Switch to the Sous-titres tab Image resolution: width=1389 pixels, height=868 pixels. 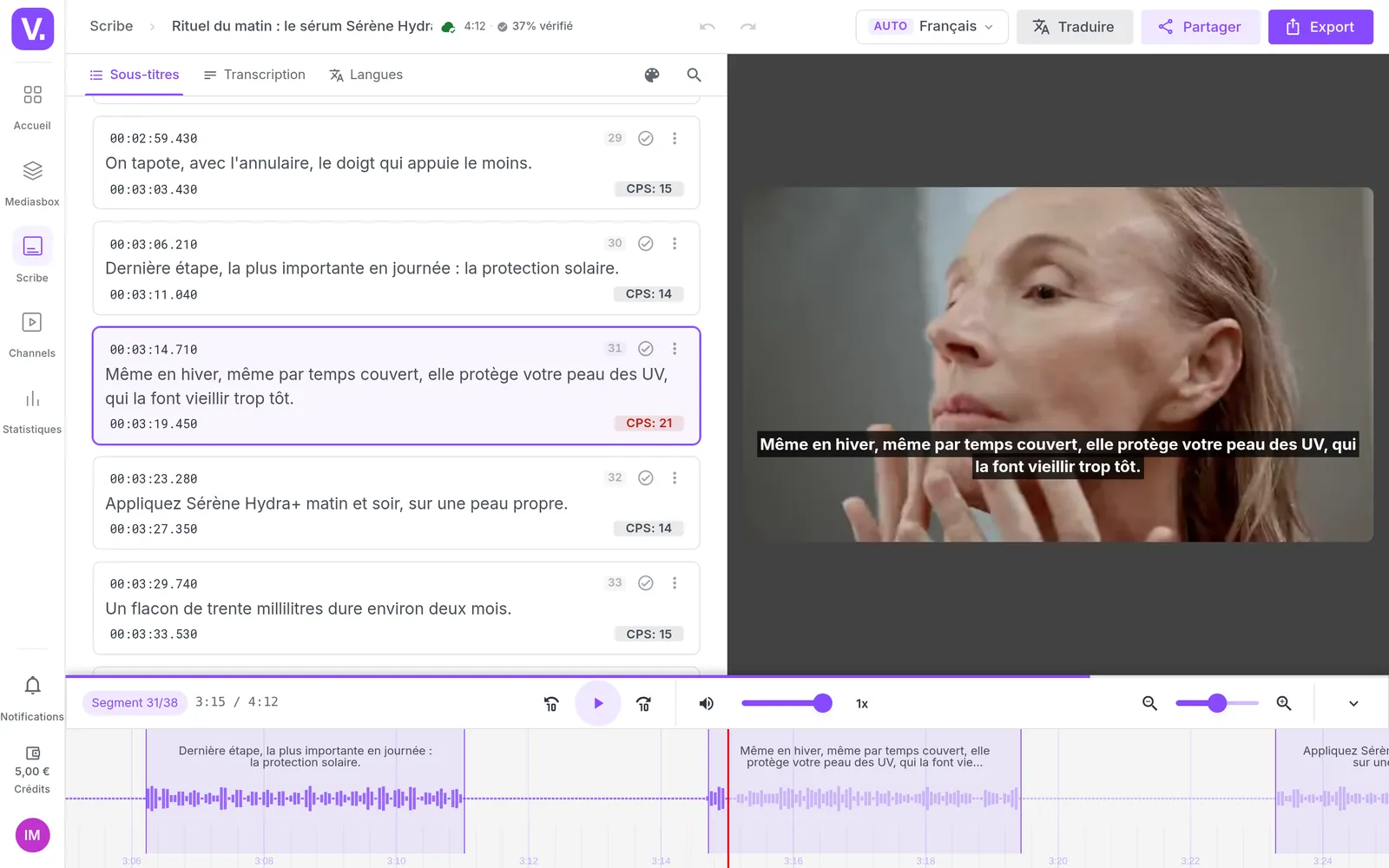[135, 75]
